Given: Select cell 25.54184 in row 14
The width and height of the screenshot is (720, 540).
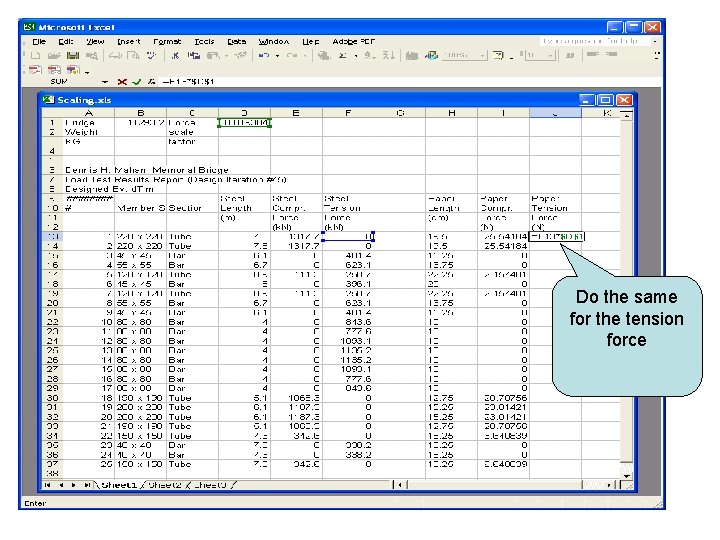Looking at the screenshot, I should point(503,246).
